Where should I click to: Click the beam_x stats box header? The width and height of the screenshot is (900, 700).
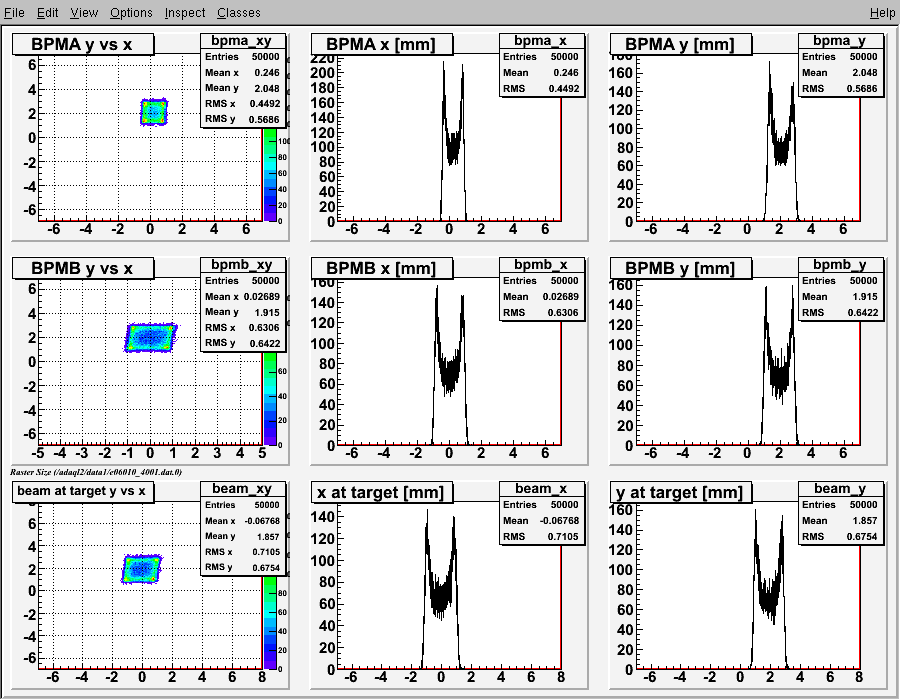(541, 488)
